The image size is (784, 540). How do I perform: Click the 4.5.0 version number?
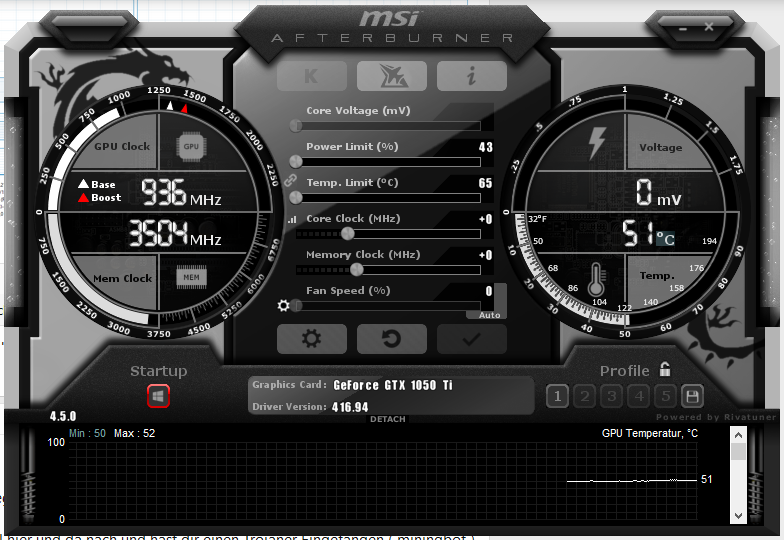[x=63, y=416]
